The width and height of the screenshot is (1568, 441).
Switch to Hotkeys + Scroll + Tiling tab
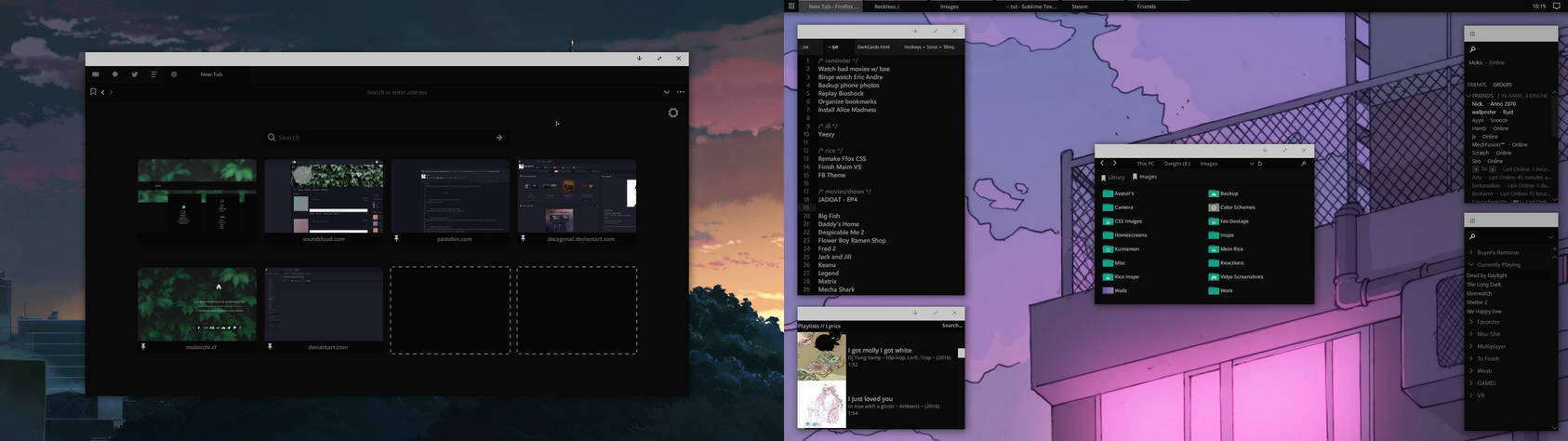point(929,47)
